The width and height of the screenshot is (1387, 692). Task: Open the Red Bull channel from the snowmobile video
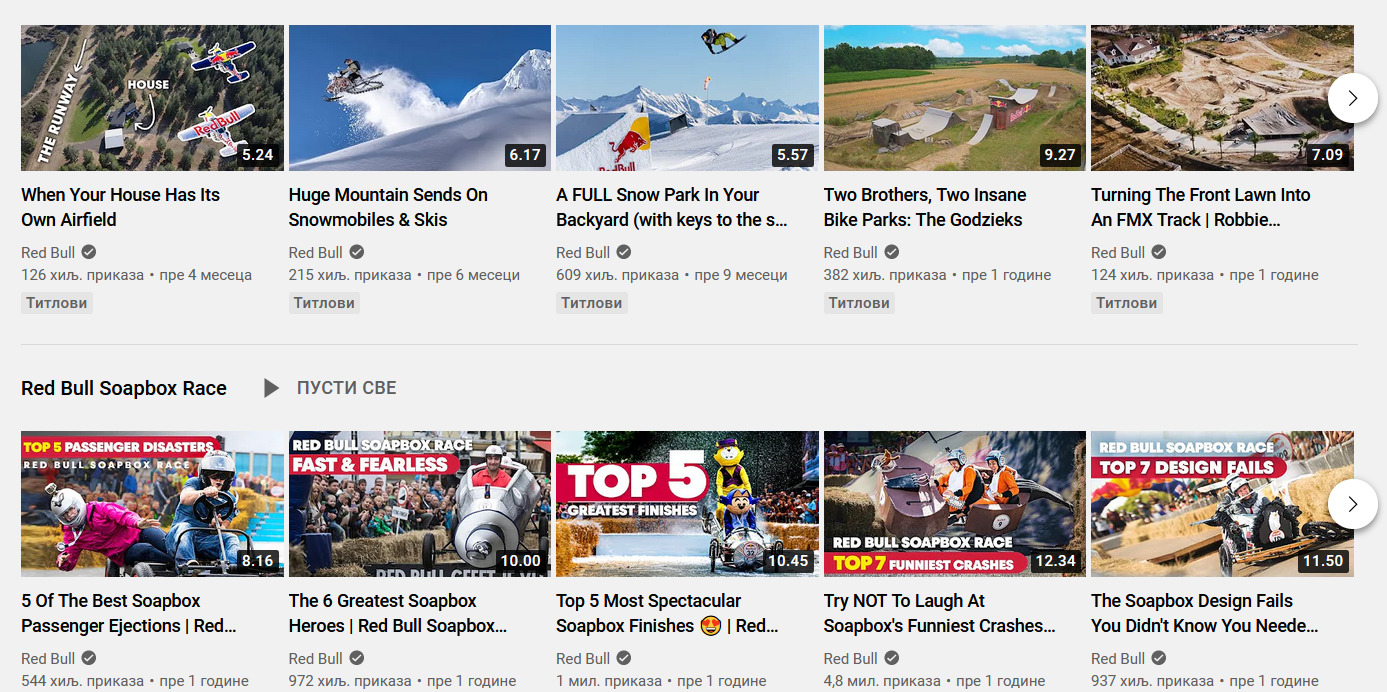coord(315,252)
